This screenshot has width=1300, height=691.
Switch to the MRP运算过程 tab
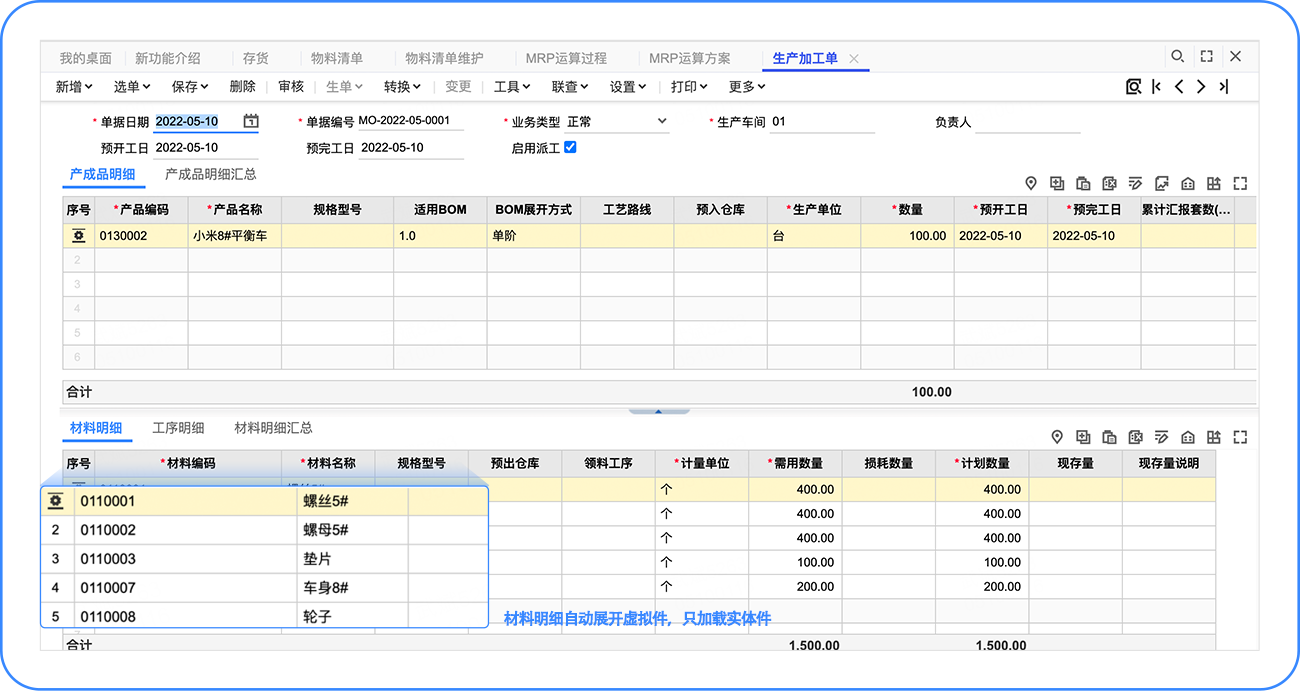566,58
